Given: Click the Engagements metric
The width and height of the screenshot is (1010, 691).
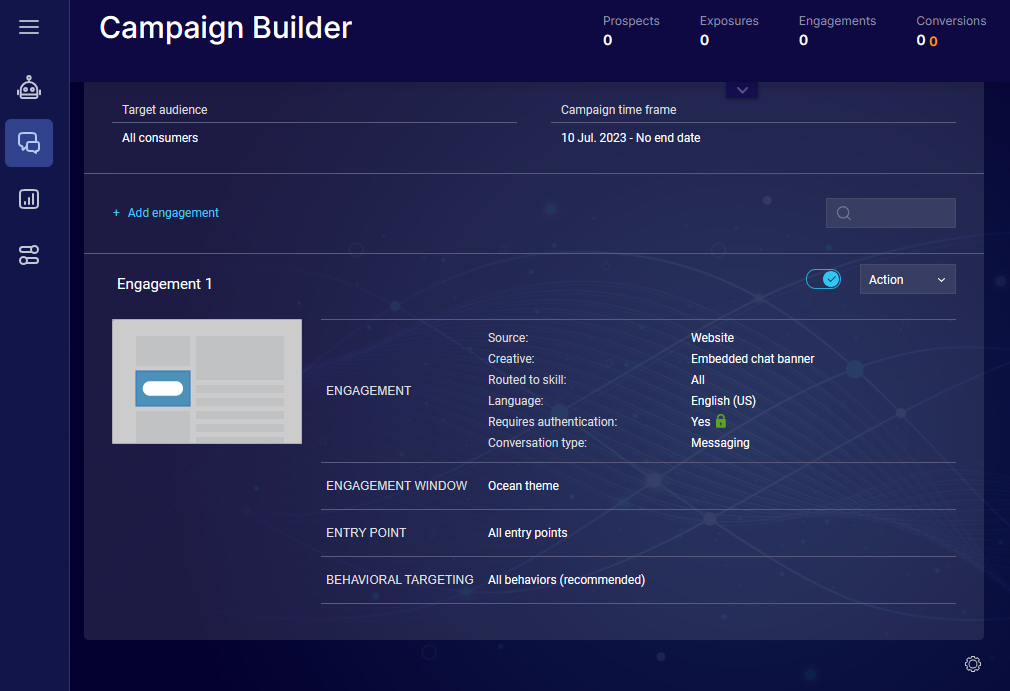Looking at the screenshot, I should point(837,30).
